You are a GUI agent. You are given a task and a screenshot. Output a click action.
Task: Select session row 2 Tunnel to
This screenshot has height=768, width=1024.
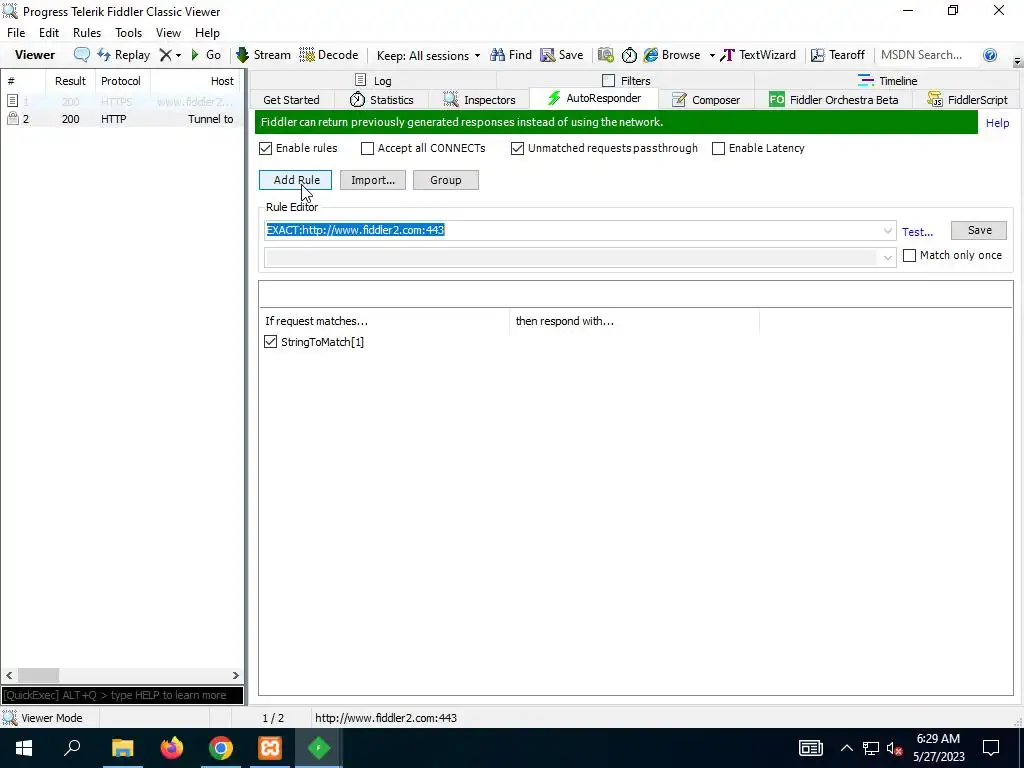(x=122, y=119)
